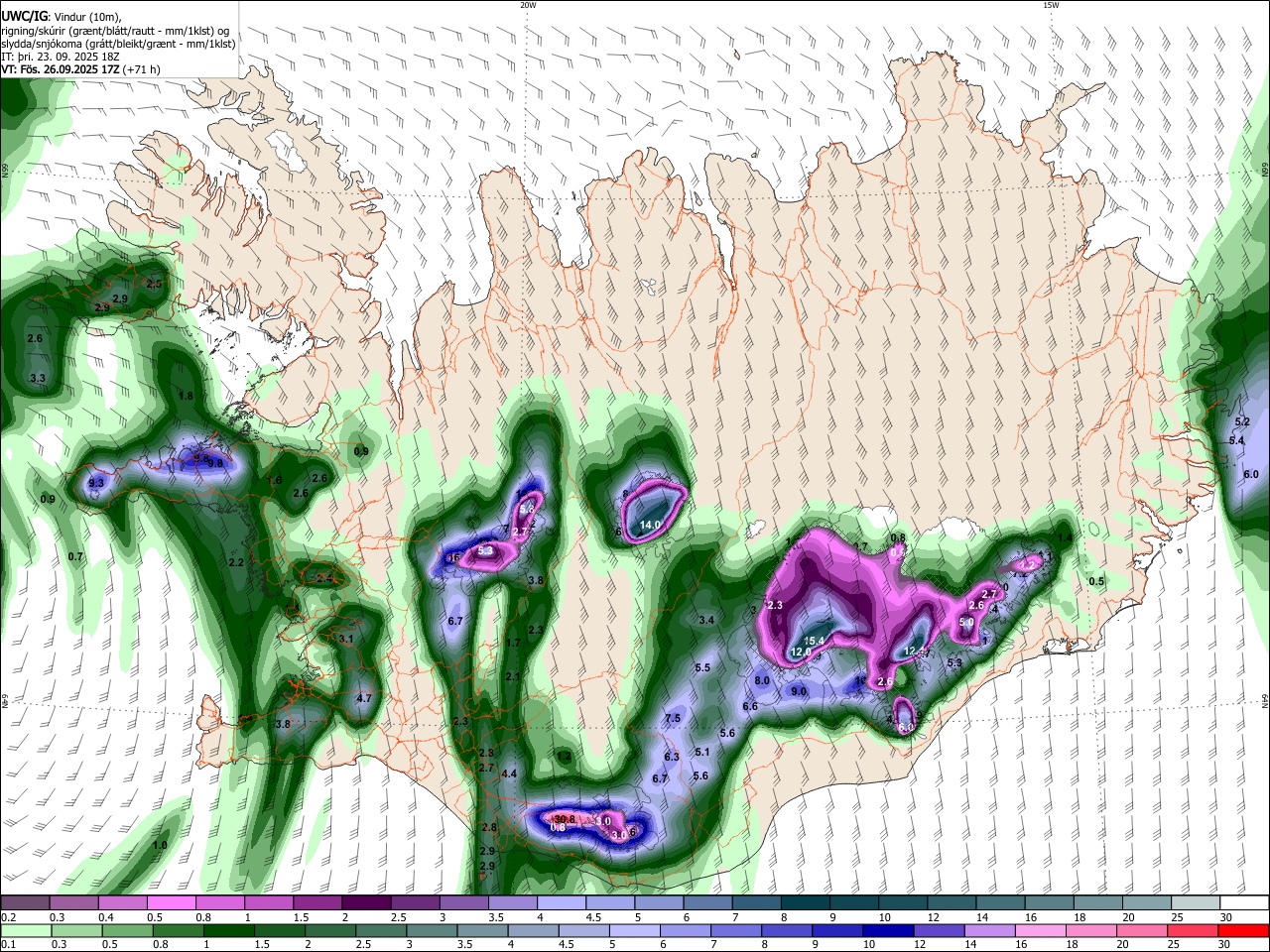Click the white swatch ending the snow legend
Viewport: 1270px width, 952px height.
[x=1243, y=902]
